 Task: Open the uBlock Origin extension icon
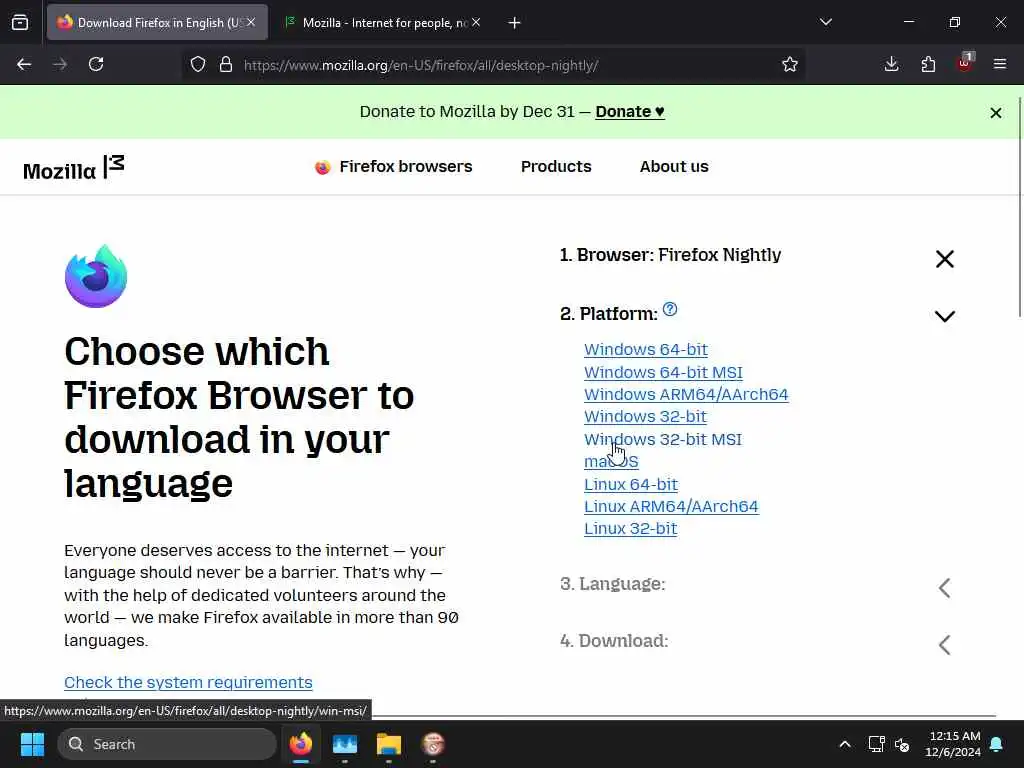[965, 63]
